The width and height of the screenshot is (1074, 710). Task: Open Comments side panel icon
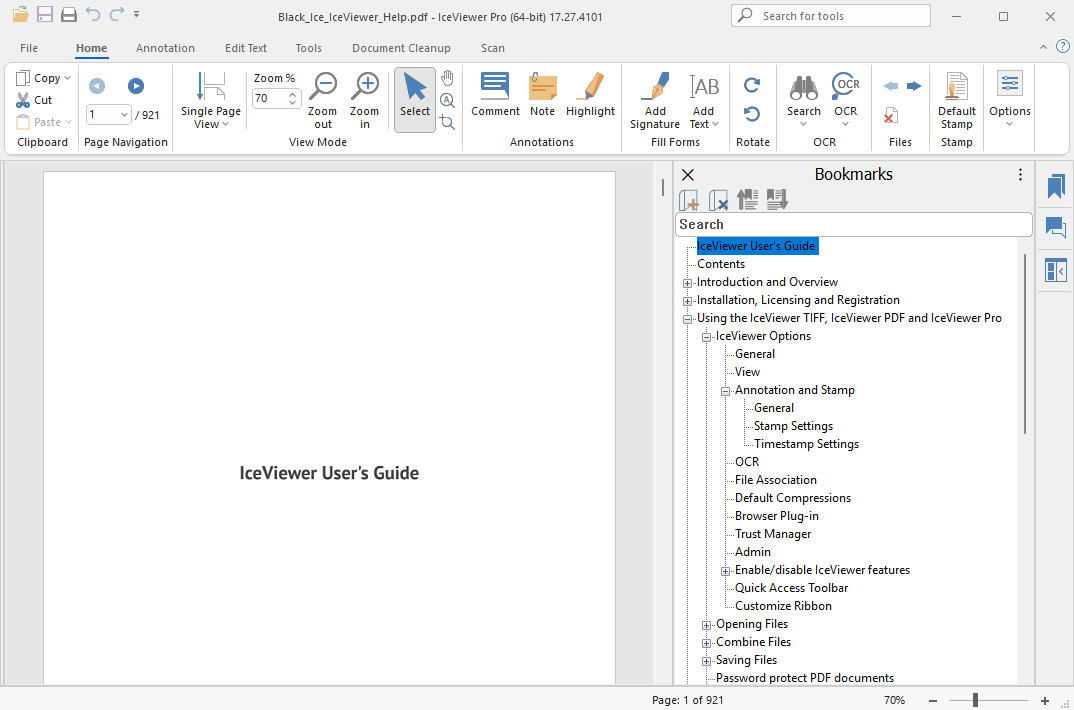pyautogui.click(x=1056, y=227)
